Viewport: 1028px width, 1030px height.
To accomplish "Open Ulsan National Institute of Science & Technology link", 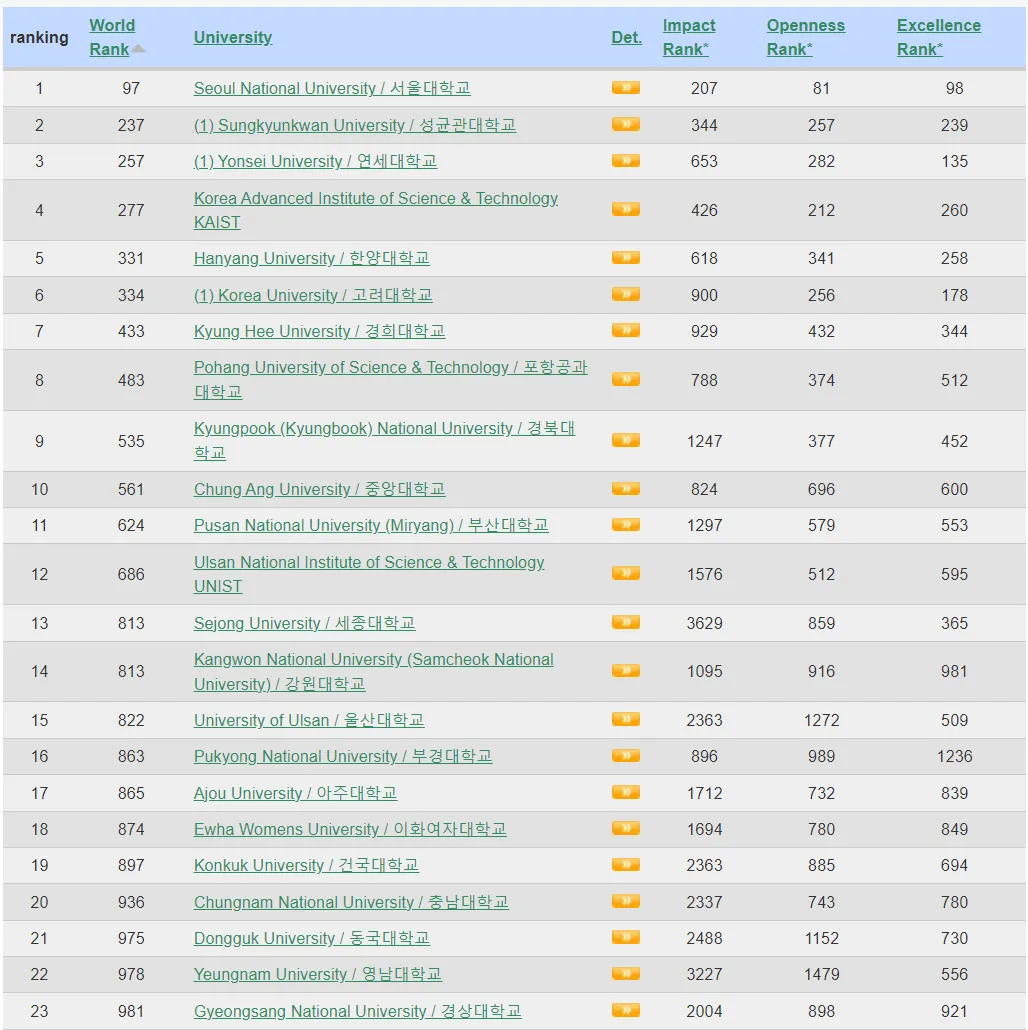I will point(369,574).
